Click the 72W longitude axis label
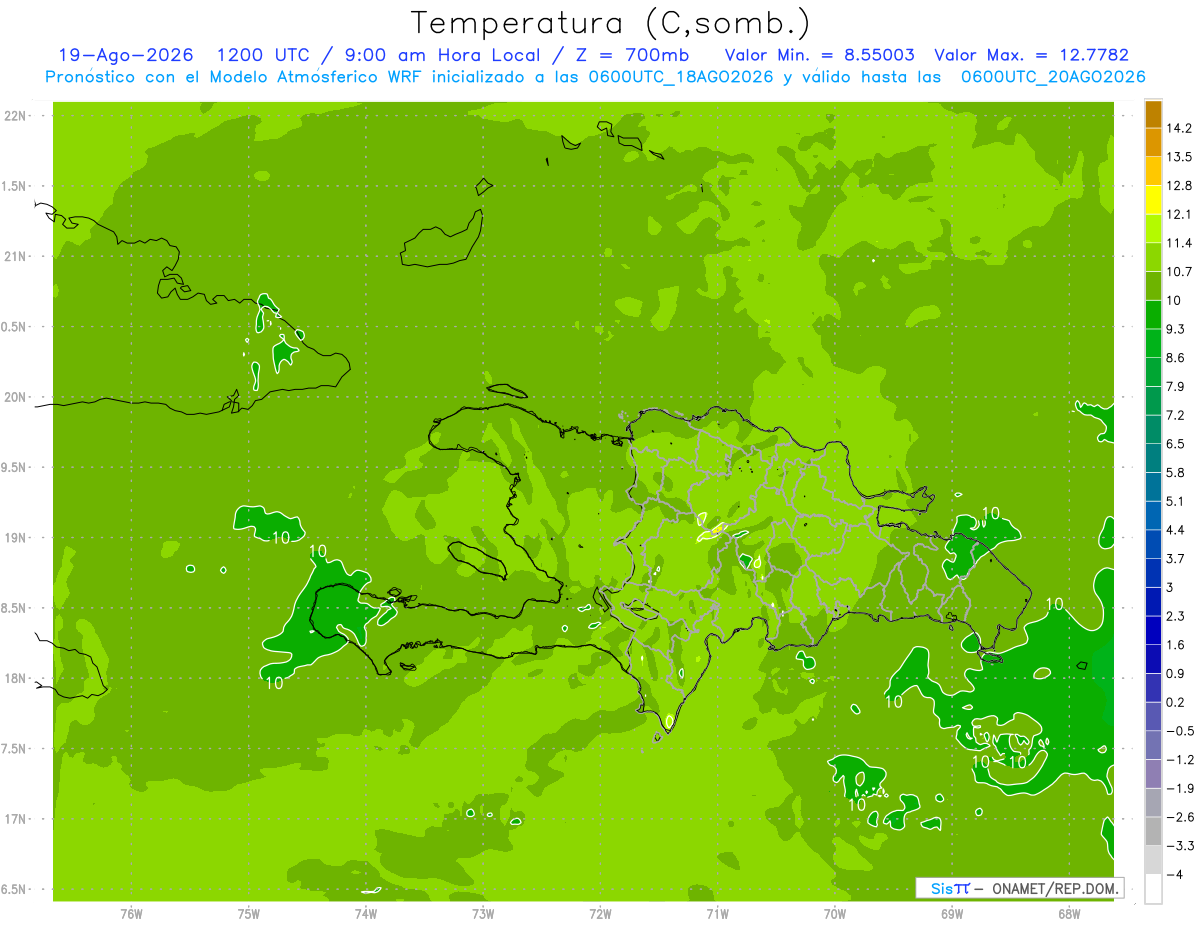This screenshot has width=1200, height=927. click(x=600, y=912)
